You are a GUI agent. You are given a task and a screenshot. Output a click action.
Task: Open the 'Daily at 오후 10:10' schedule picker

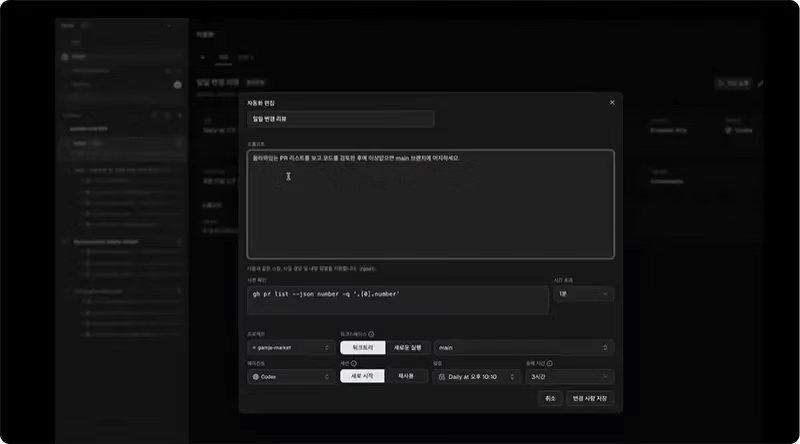coord(477,377)
